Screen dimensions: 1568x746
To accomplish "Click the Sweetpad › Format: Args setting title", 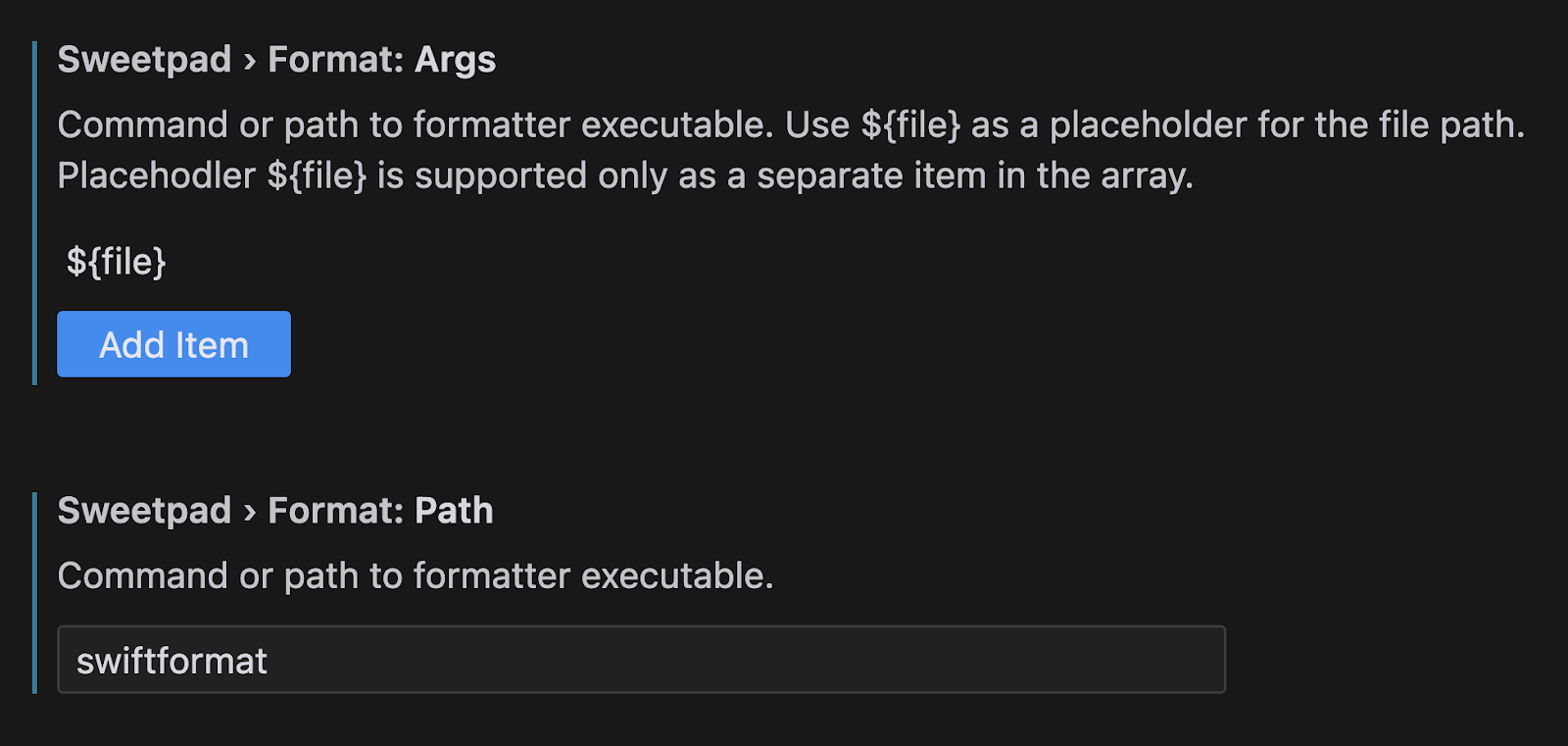I will coord(277,59).
